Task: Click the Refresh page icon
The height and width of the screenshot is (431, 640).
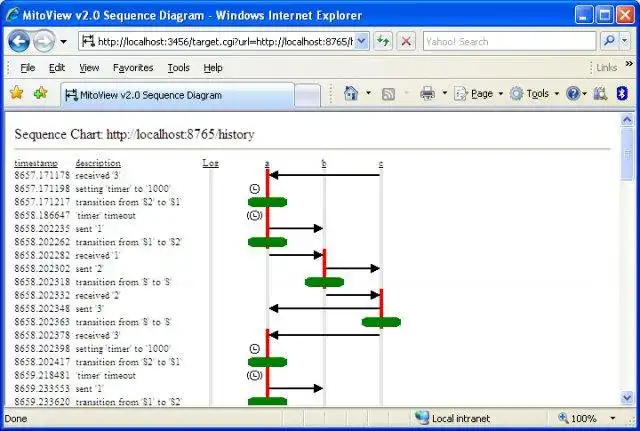Action: point(383,41)
